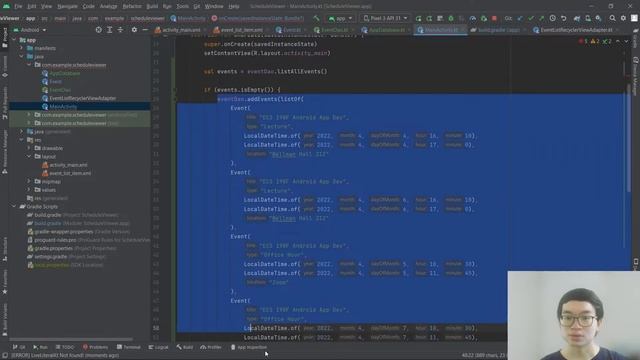Open the Profile app gauge icon
640x360 pixels.
tap(473, 18)
